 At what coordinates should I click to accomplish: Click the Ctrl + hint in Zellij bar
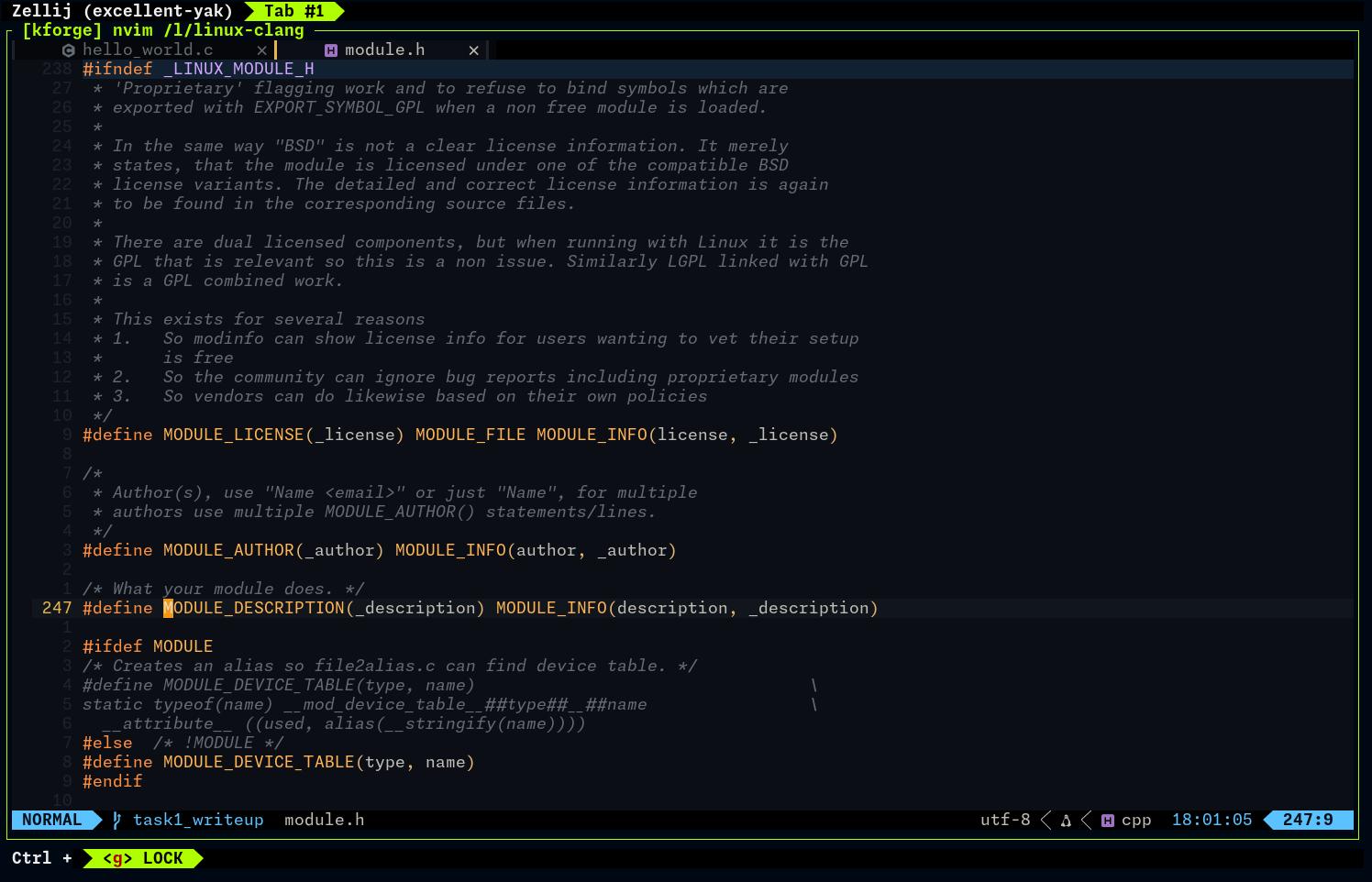[x=41, y=858]
